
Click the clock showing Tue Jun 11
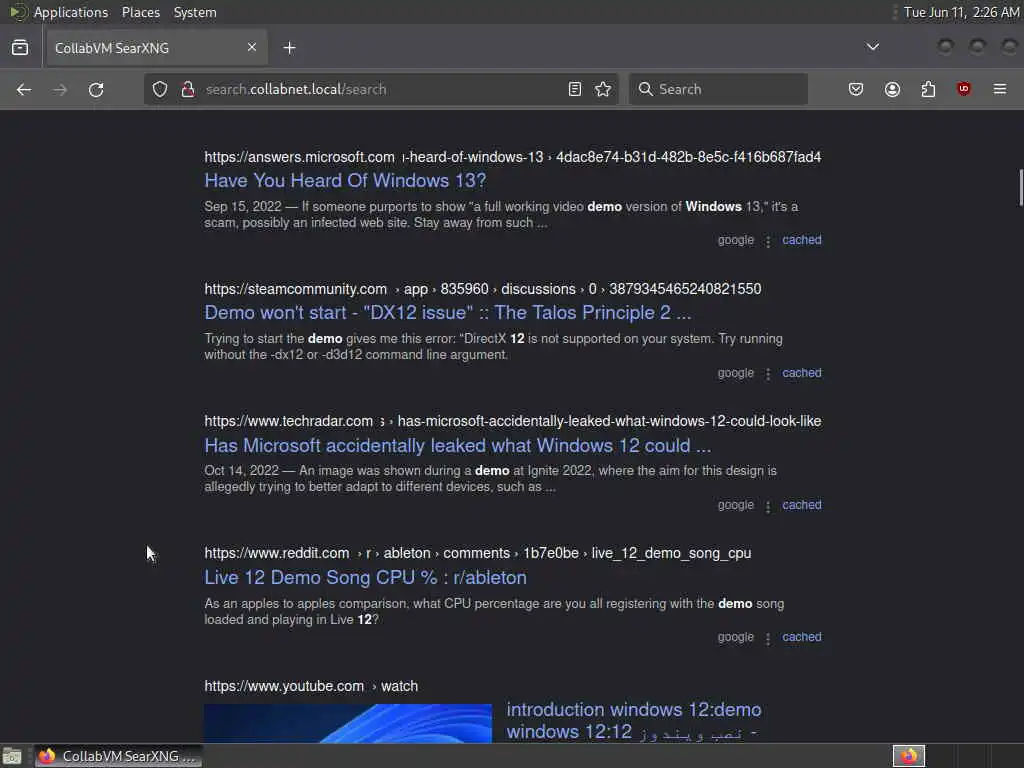coord(961,12)
